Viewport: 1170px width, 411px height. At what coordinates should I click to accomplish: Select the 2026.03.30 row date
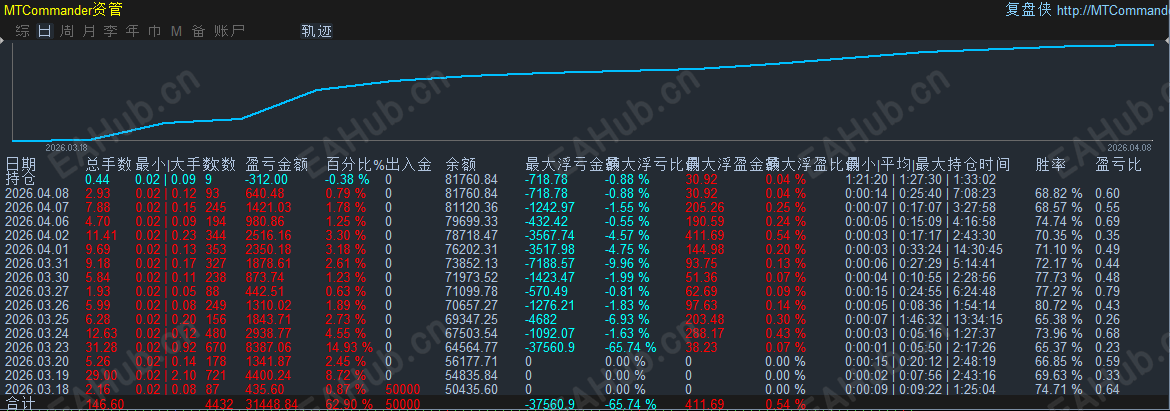point(37,277)
